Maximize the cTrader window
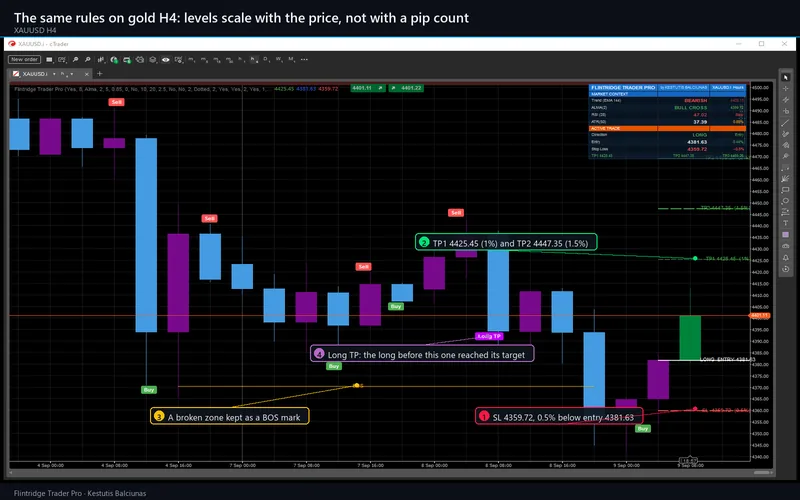This screenshot has height=500, width=800. [x=761, y=44]
